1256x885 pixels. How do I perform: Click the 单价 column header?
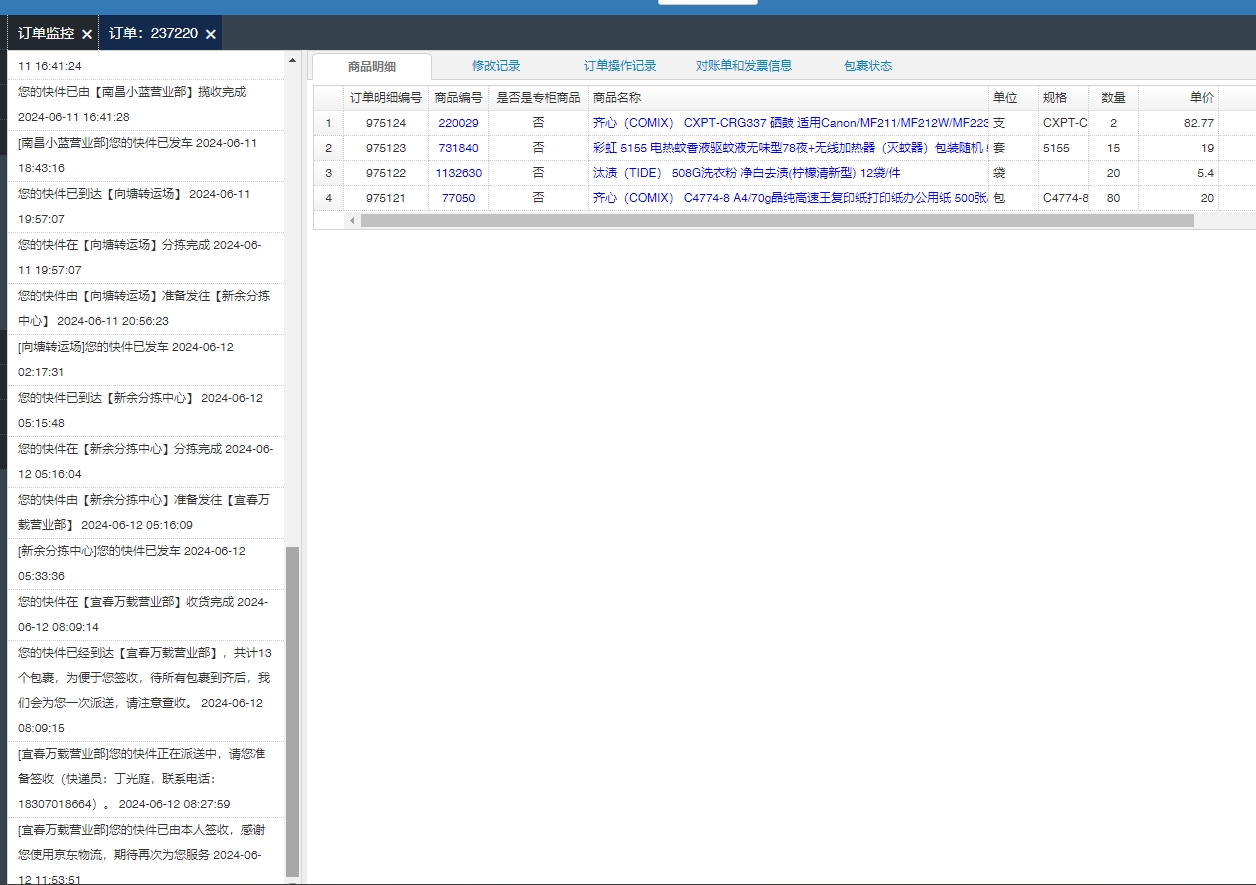click(1178, 98)
